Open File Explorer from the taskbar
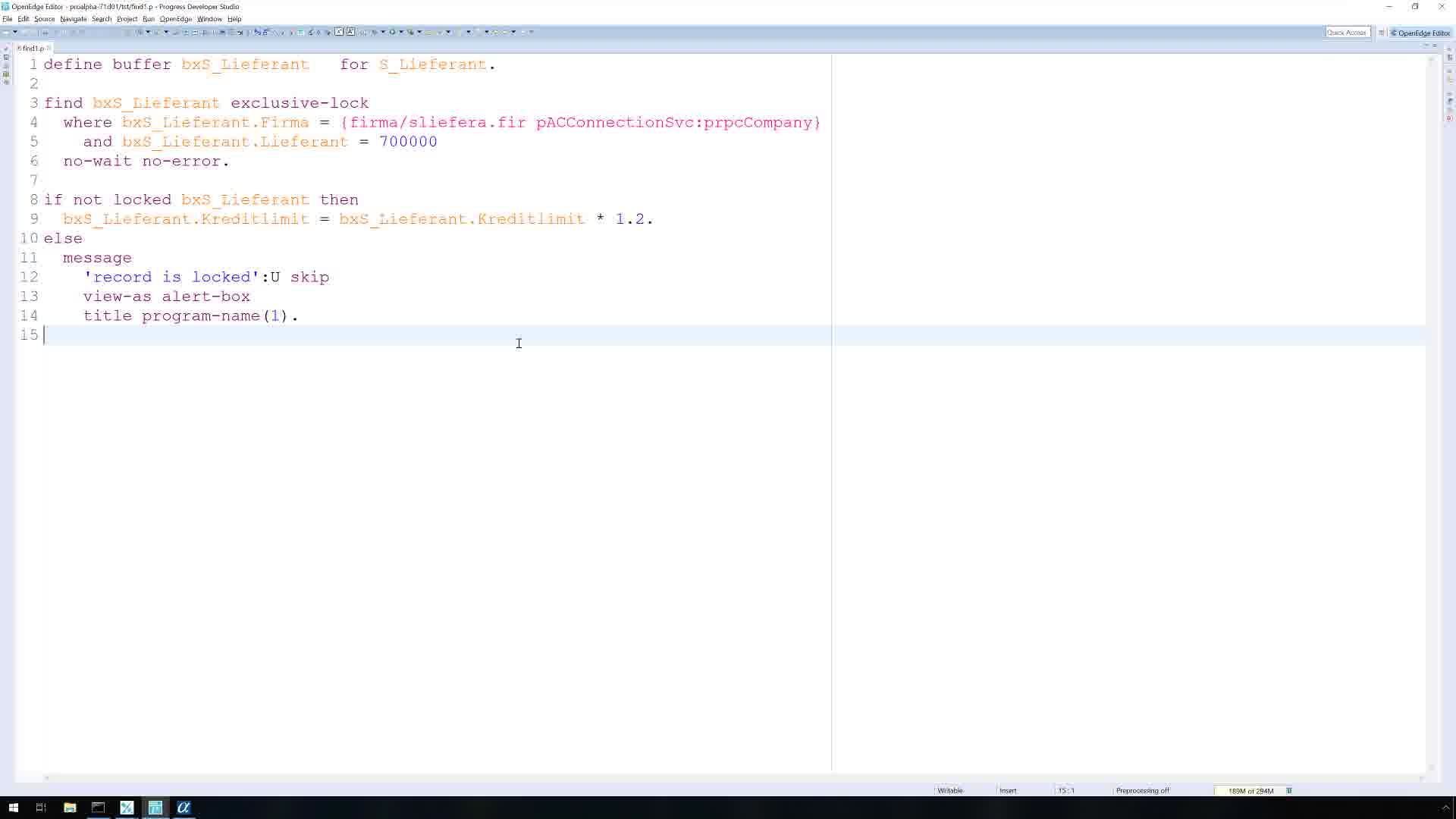The width and height of the screenshot is (1456, 819). (70, 807)
